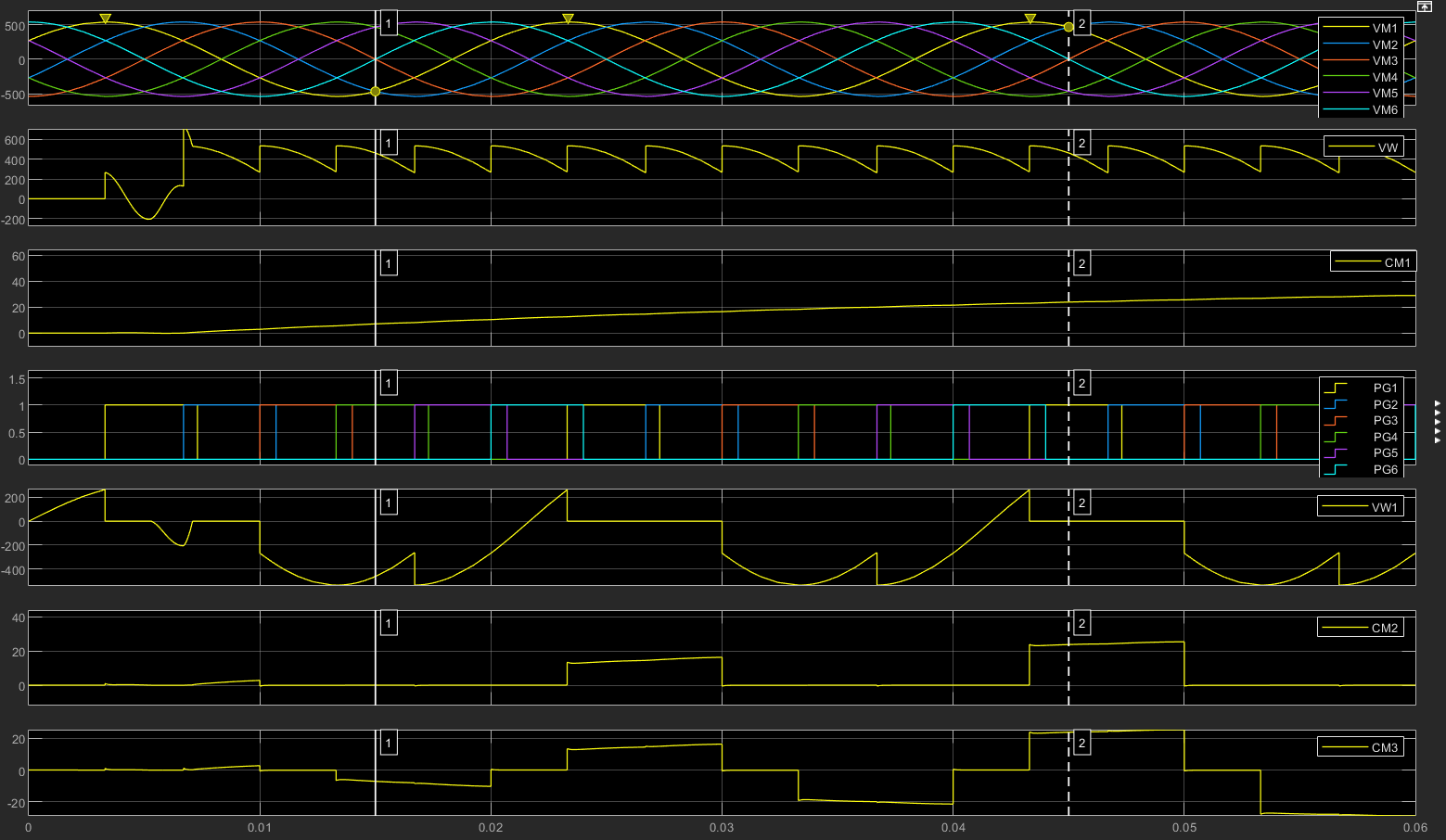
Task: Click the 0.01 time axis label
Action: click(x=260, y=828)
